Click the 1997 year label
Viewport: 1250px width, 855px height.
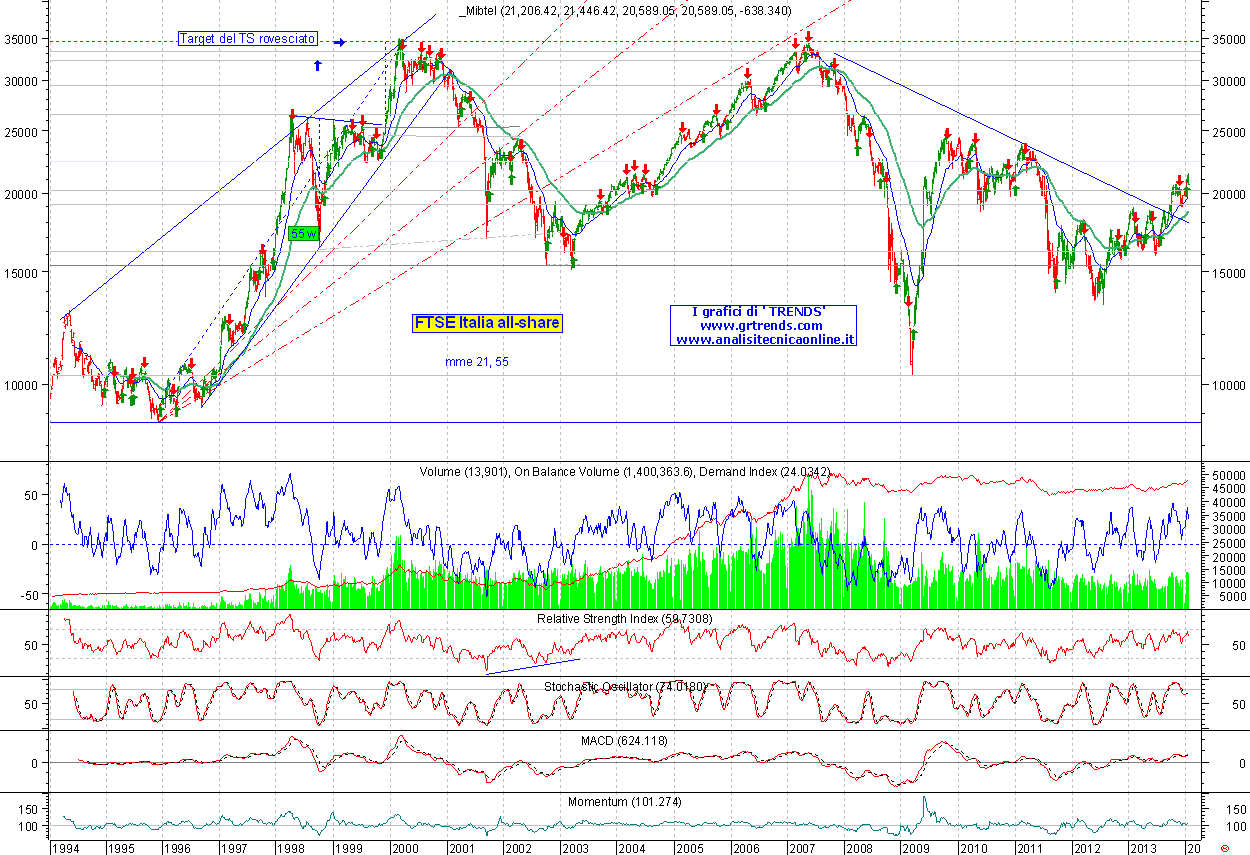tap(235, 848)
